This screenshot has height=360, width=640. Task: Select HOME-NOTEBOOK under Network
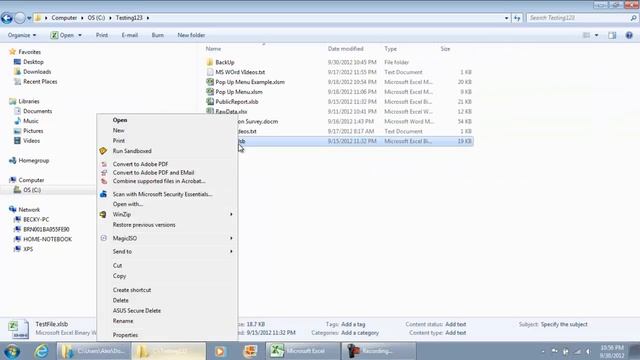point(47,239)
